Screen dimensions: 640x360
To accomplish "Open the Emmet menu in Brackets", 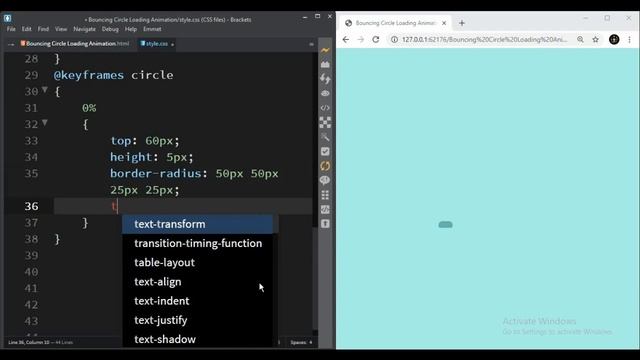I will click(x=152, y=29).
